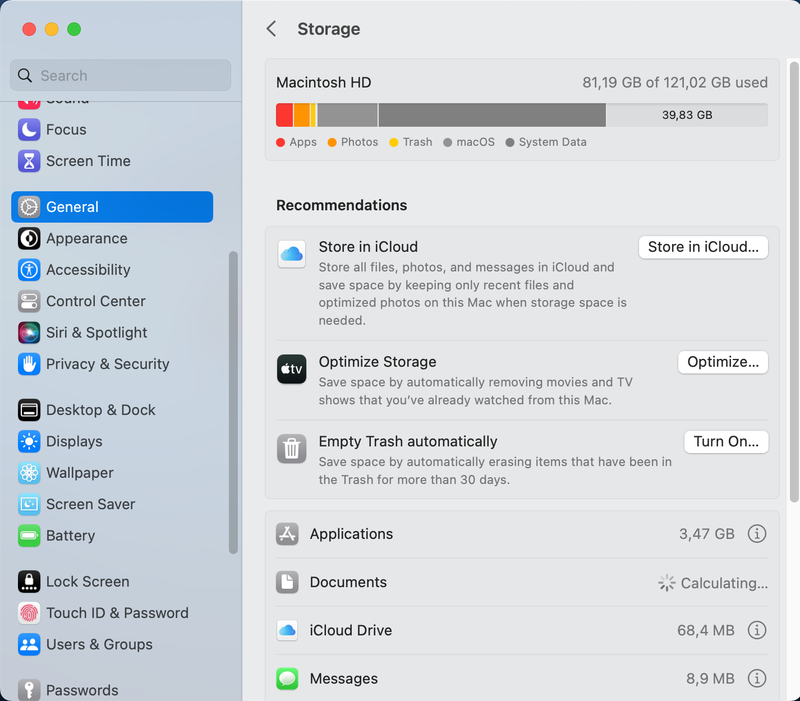Click '81,19 GB of 121,02 GB used' text

click(x=675, y=83)
